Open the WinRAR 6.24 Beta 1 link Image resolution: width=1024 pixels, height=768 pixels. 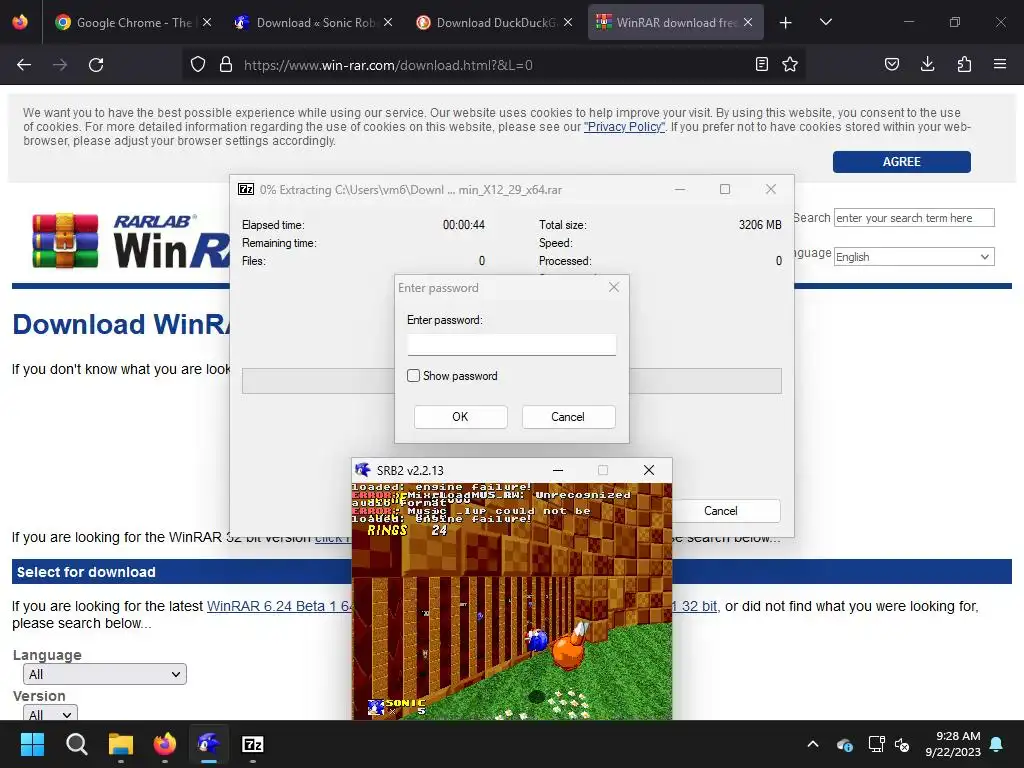(279, 606)
